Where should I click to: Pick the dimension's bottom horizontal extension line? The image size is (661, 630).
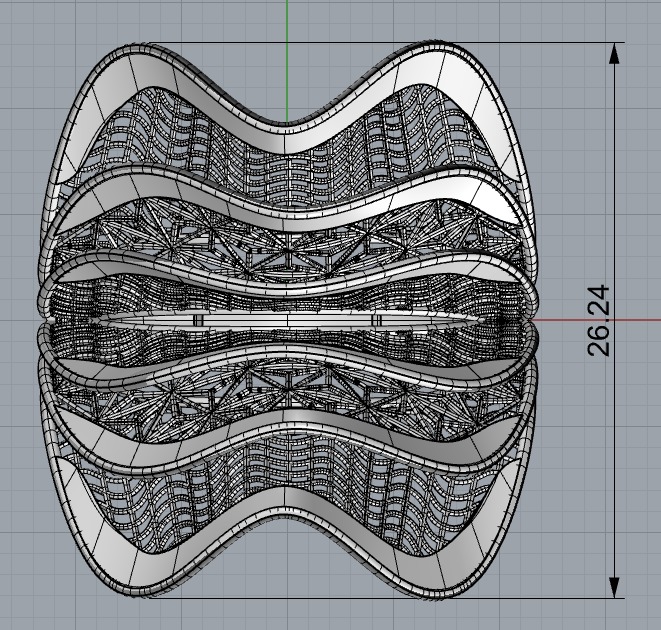388,598
